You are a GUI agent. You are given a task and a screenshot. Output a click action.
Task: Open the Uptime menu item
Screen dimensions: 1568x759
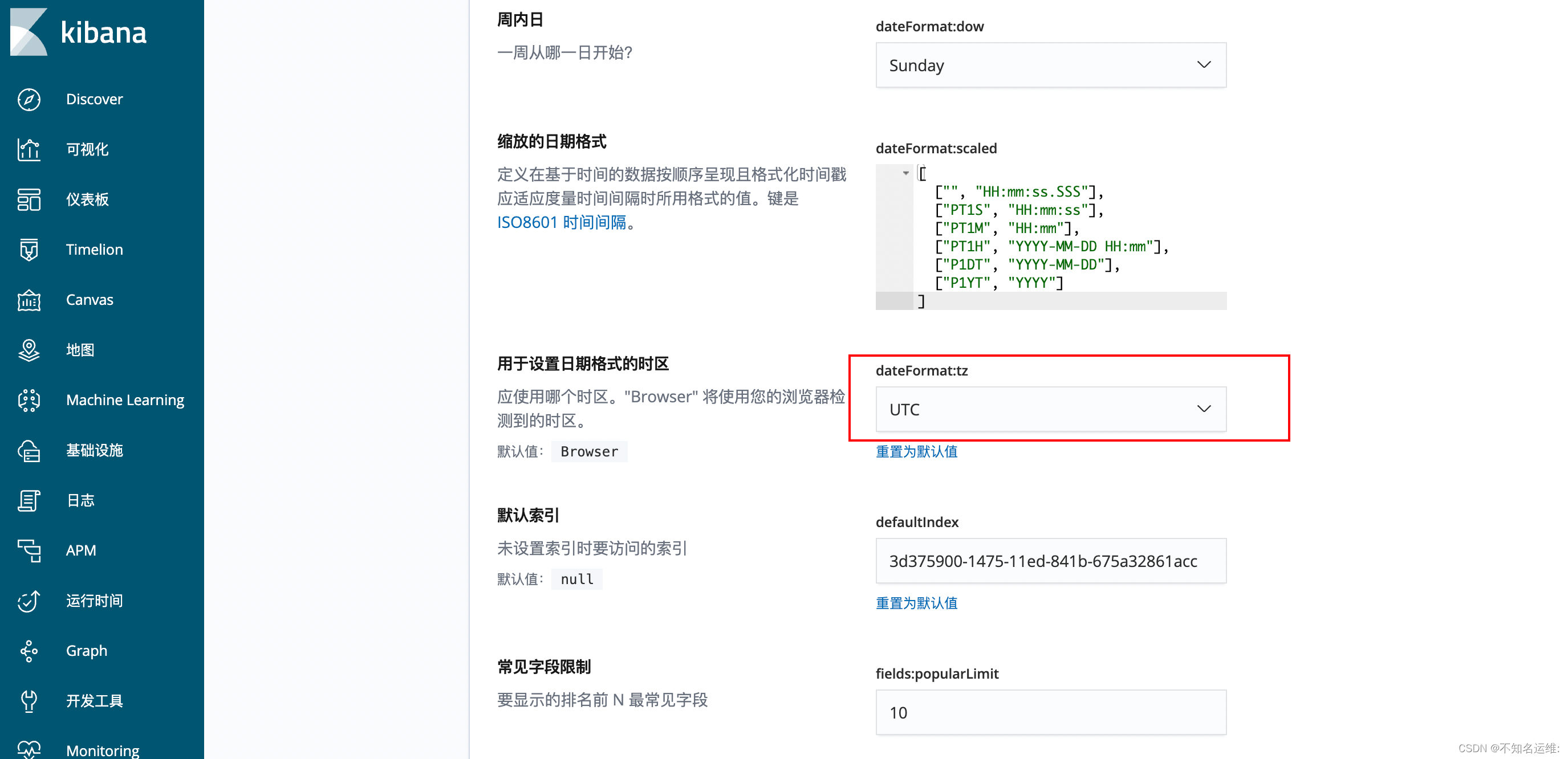tap(94, 601)
